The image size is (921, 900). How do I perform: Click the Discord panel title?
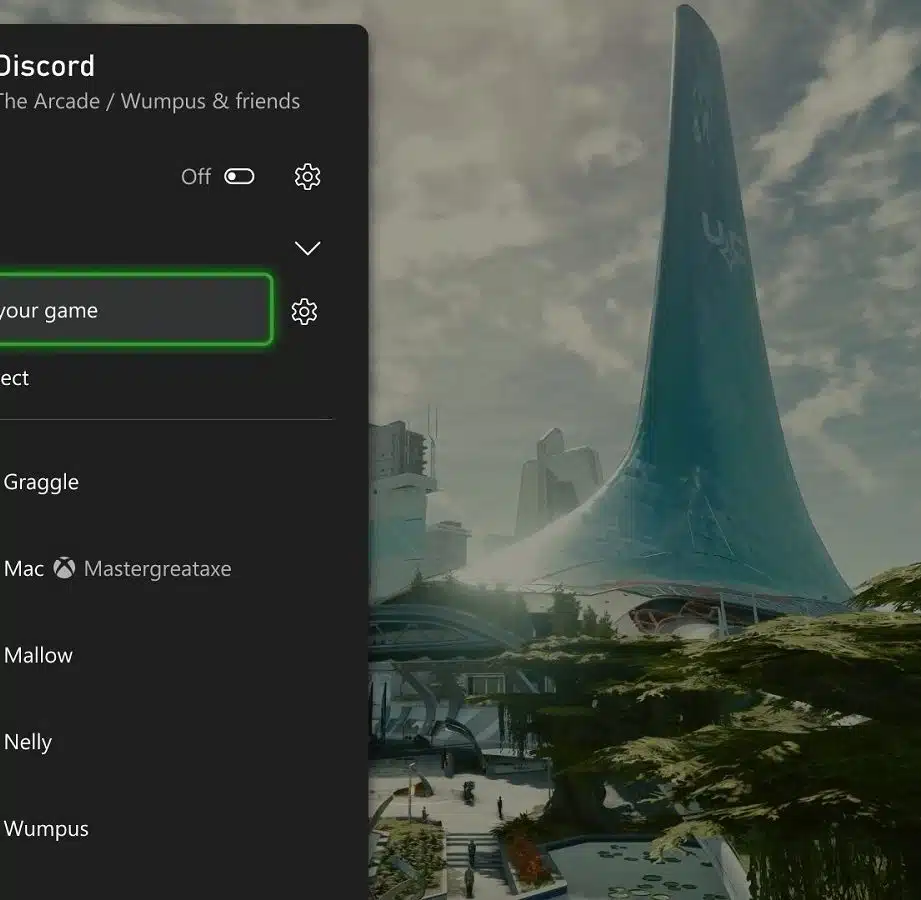(x=46, y=66)
